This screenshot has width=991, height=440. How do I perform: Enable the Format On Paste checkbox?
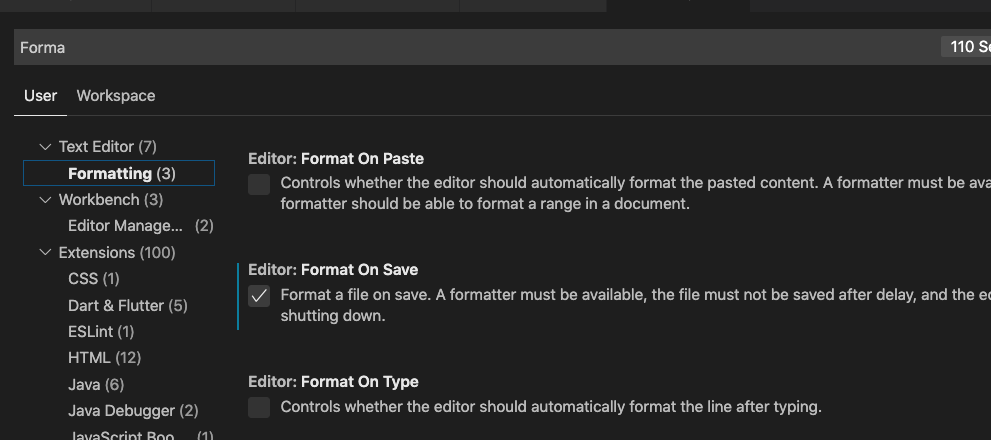coord(259,184)
